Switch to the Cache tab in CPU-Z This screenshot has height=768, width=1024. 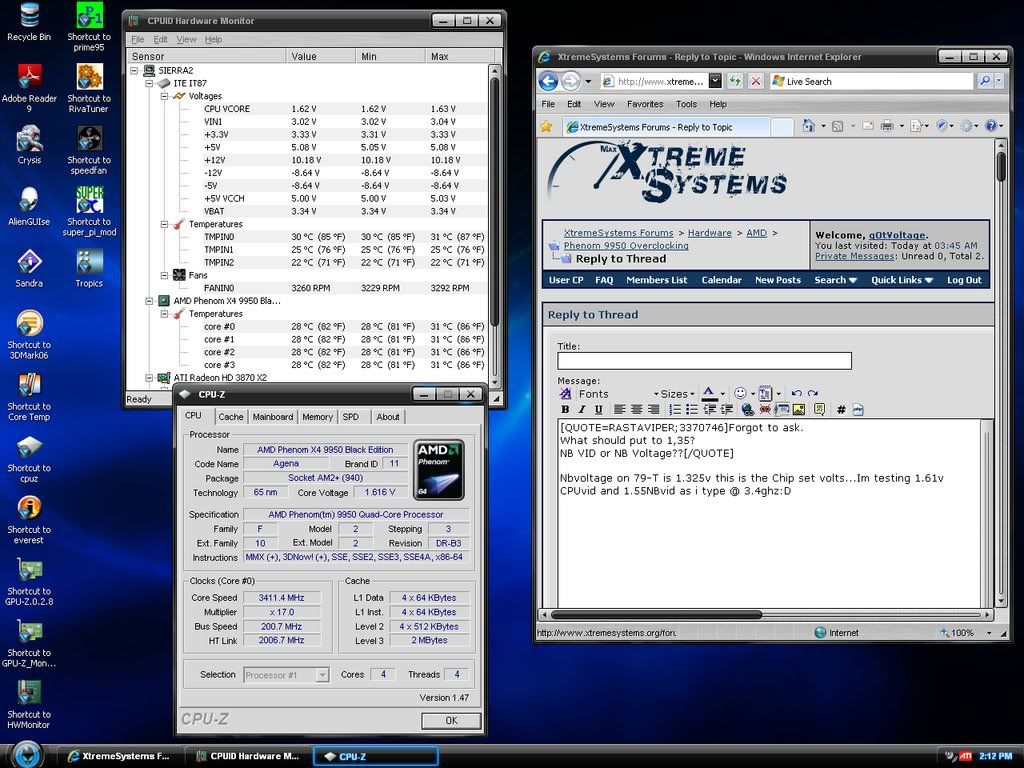231,417
